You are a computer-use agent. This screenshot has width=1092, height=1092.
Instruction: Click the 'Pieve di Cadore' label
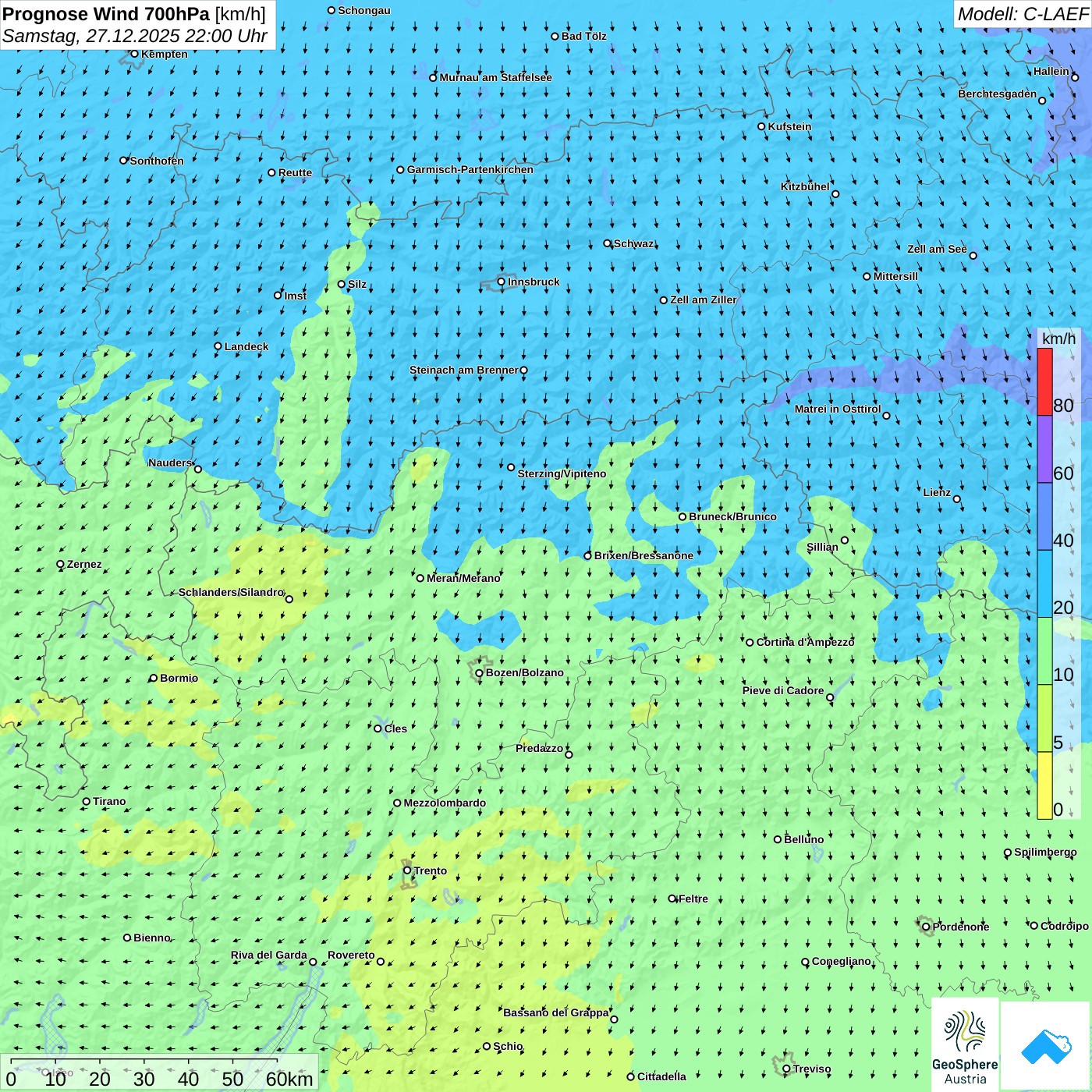click(x=783, y=690)
